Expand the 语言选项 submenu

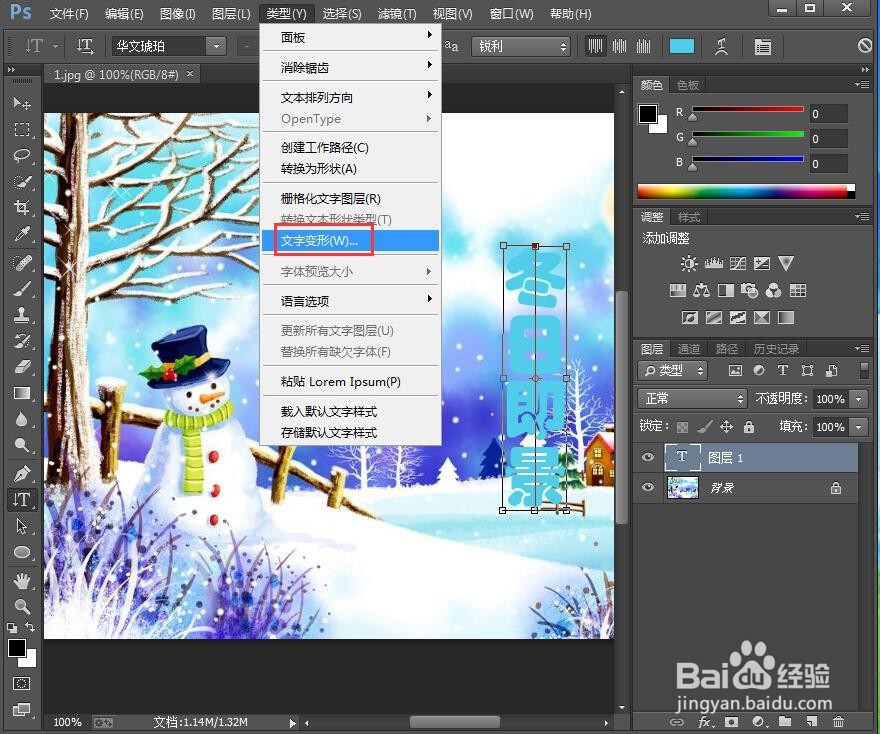tap(350, 301)
